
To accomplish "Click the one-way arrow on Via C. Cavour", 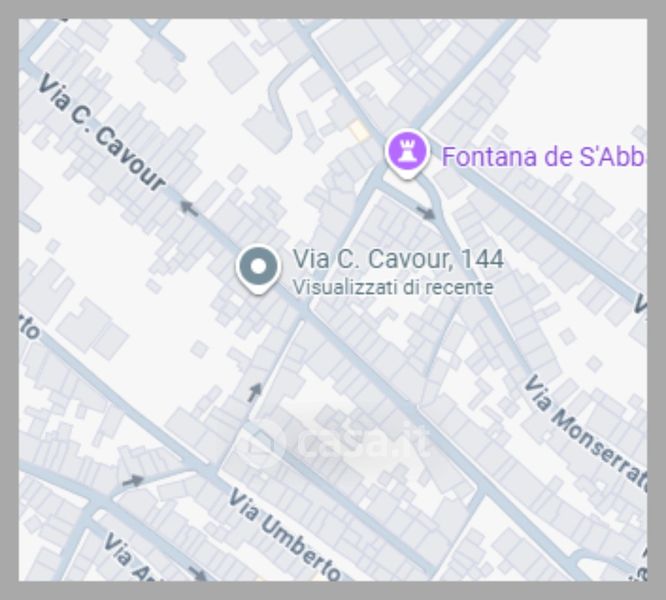I will pyautogui.click(x=189, y=208).
